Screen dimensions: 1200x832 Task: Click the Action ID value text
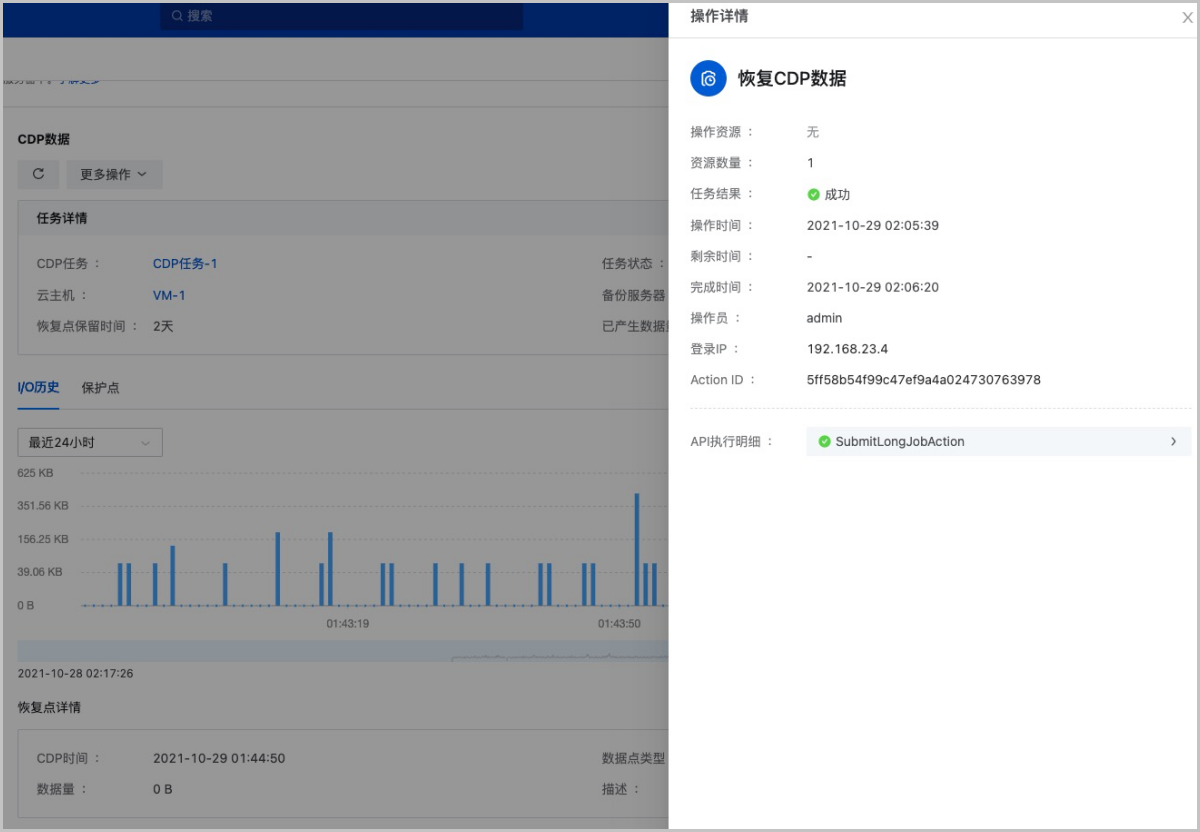click(x=923, y=380)
